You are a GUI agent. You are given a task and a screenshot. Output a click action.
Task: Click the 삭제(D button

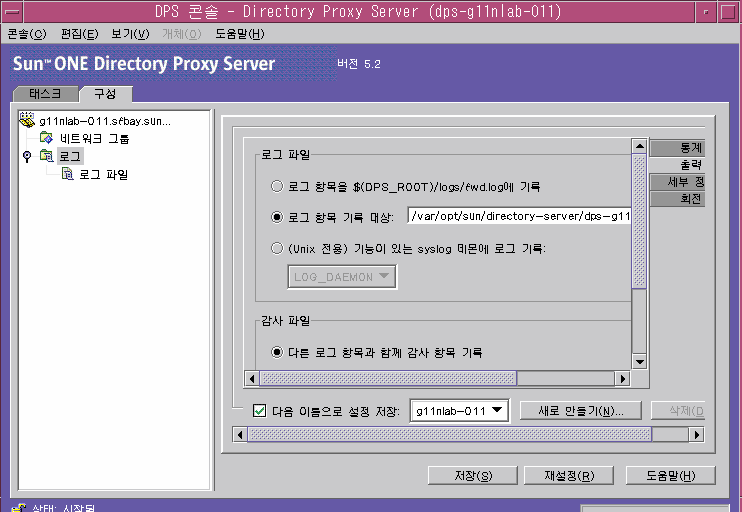(x=678, y=411)
